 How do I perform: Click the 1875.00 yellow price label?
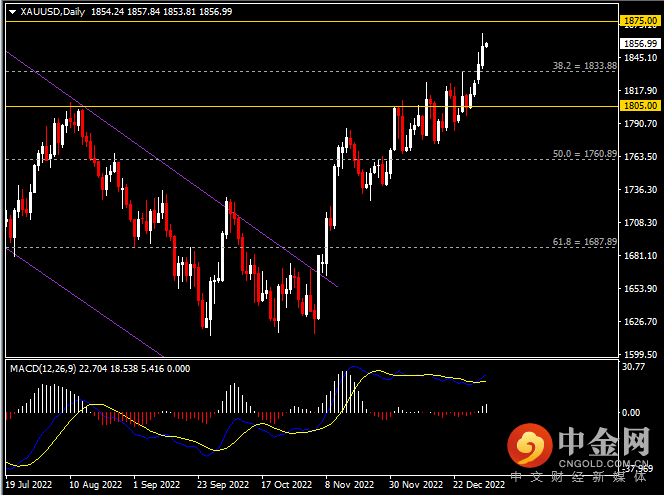click(x=638, y=20)
